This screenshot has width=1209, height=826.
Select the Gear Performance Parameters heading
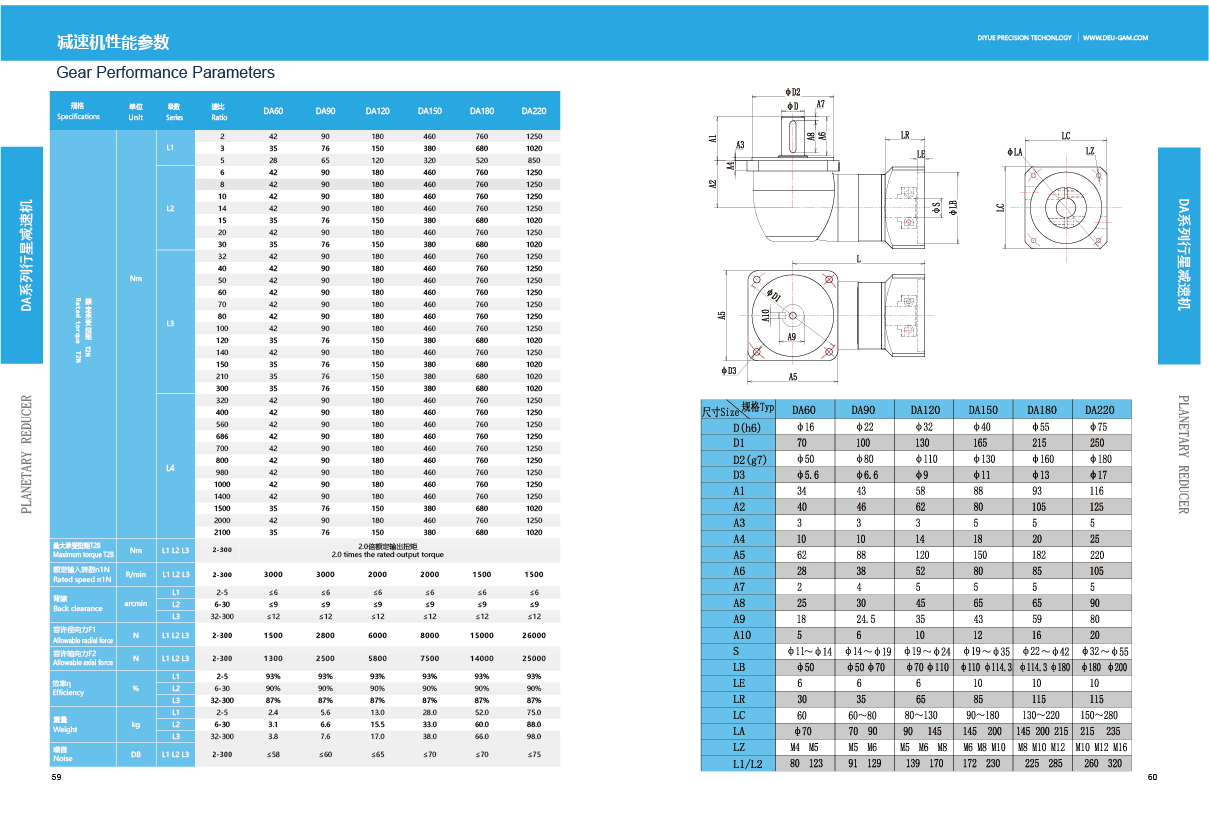165,72
